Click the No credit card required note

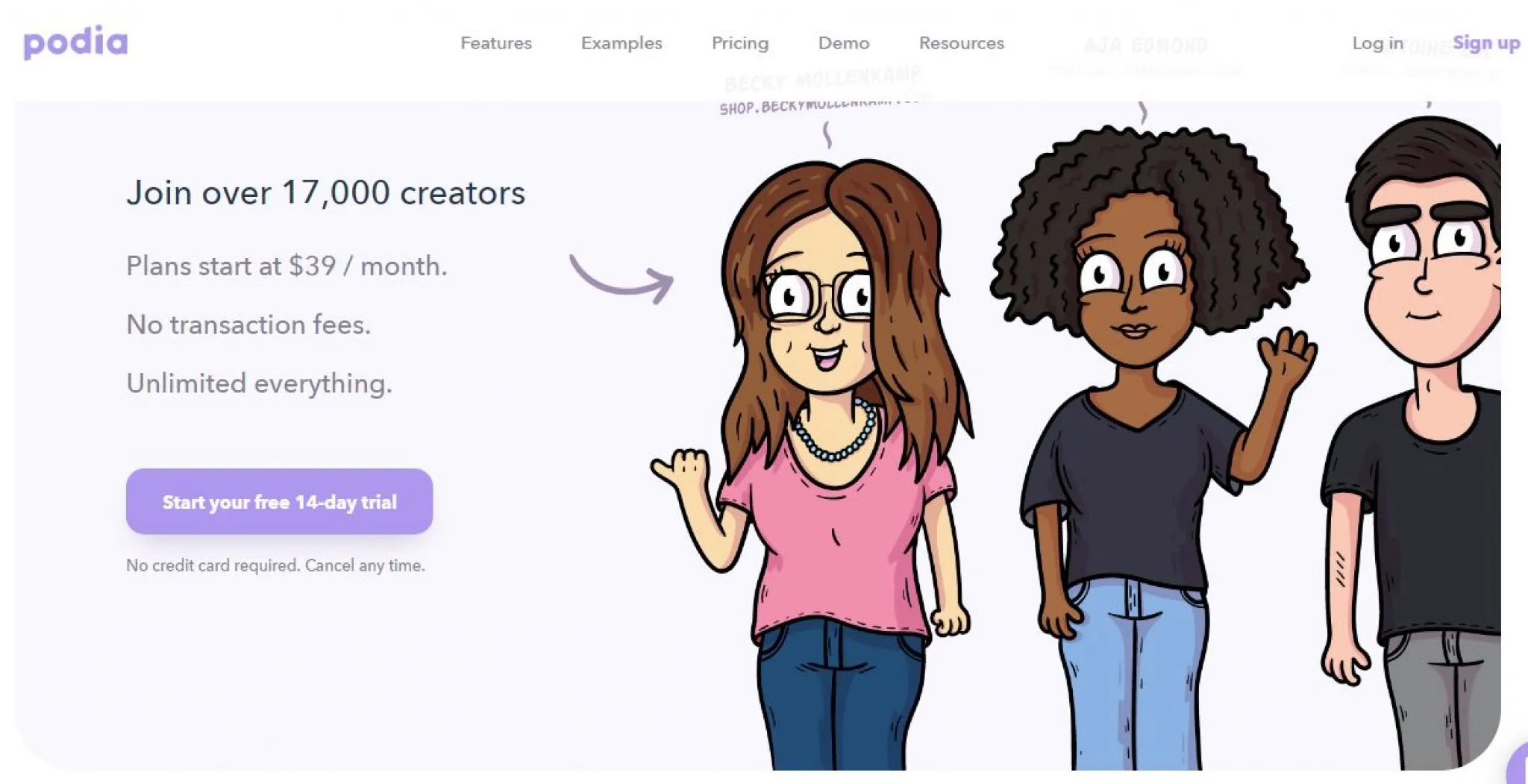tap(275, 565)
